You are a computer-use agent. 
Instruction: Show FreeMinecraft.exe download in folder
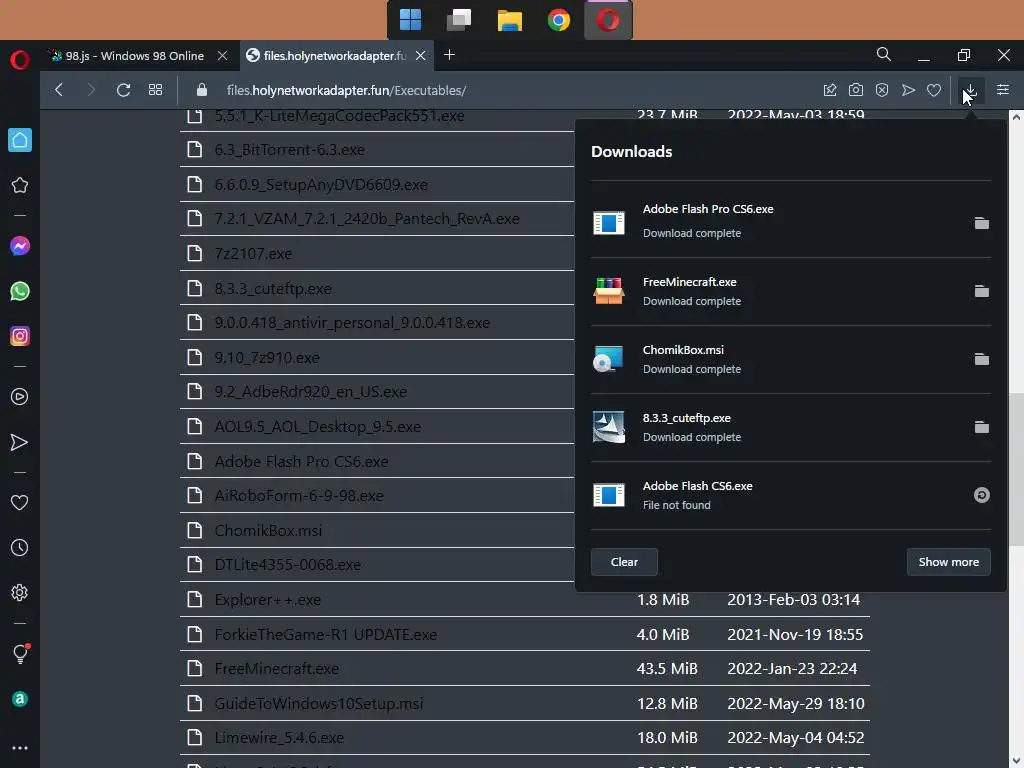(982, 291)
